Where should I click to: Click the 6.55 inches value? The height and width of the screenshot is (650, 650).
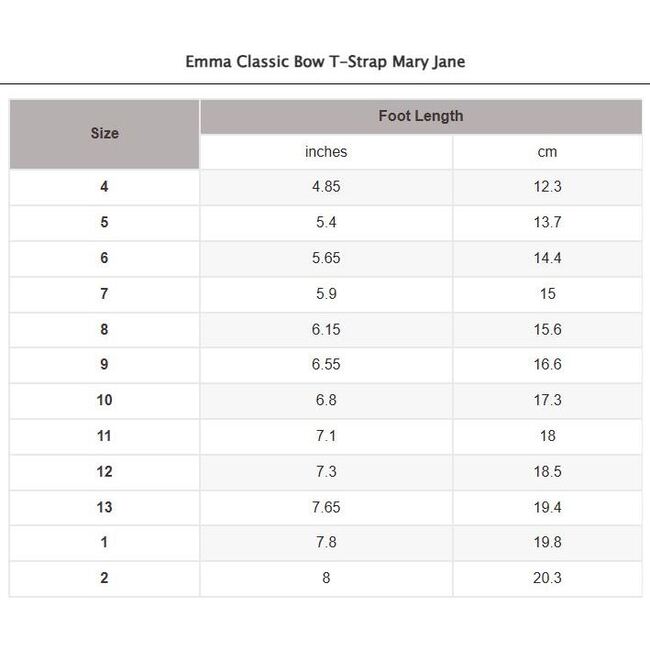pos(326,365)
